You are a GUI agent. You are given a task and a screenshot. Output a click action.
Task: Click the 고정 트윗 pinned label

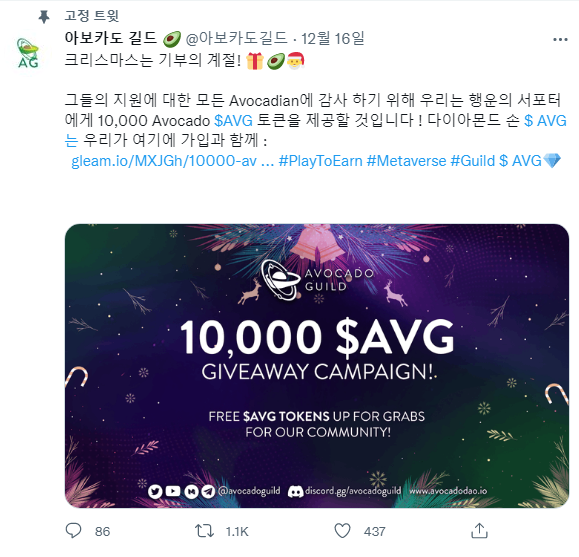click(92, 16)
